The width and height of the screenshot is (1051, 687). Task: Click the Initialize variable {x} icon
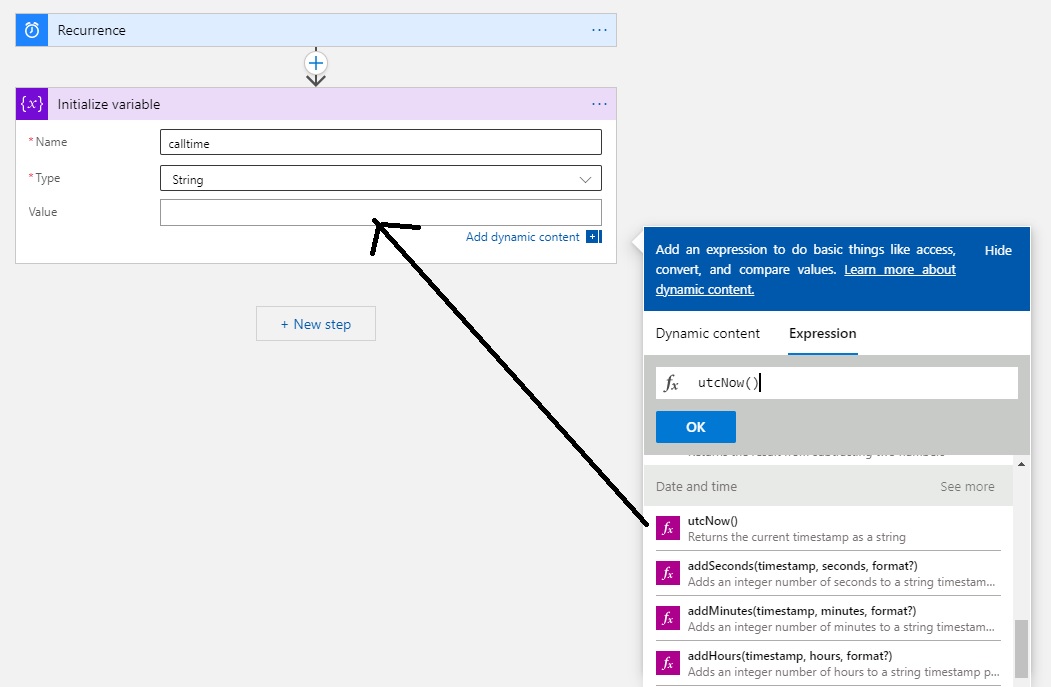[31, 103]
